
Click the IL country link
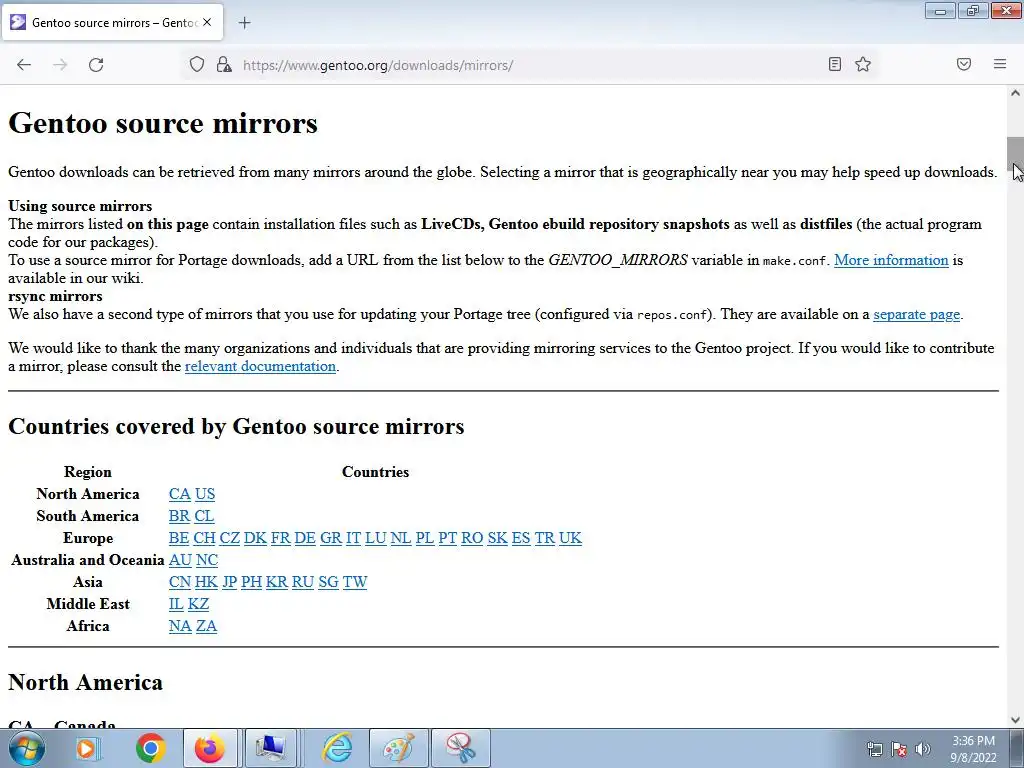click(x=176, y=604)
